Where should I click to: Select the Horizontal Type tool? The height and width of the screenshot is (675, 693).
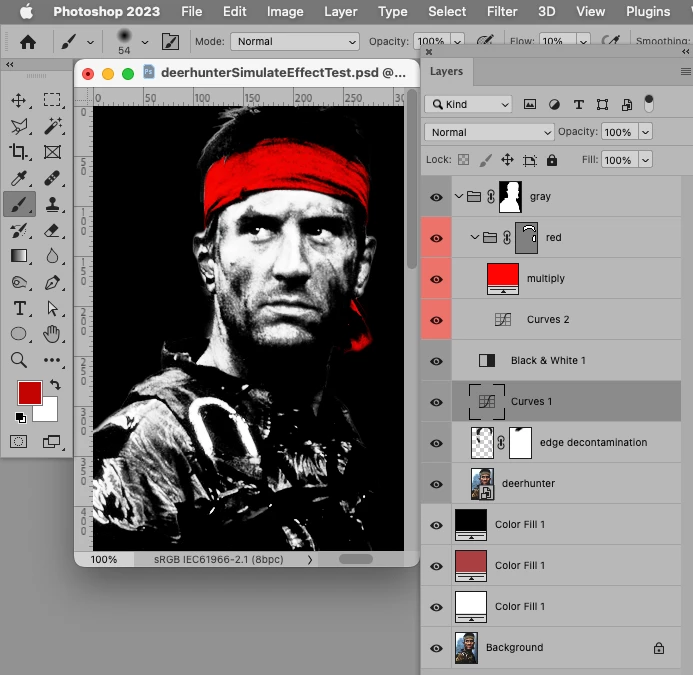point(19,308)
